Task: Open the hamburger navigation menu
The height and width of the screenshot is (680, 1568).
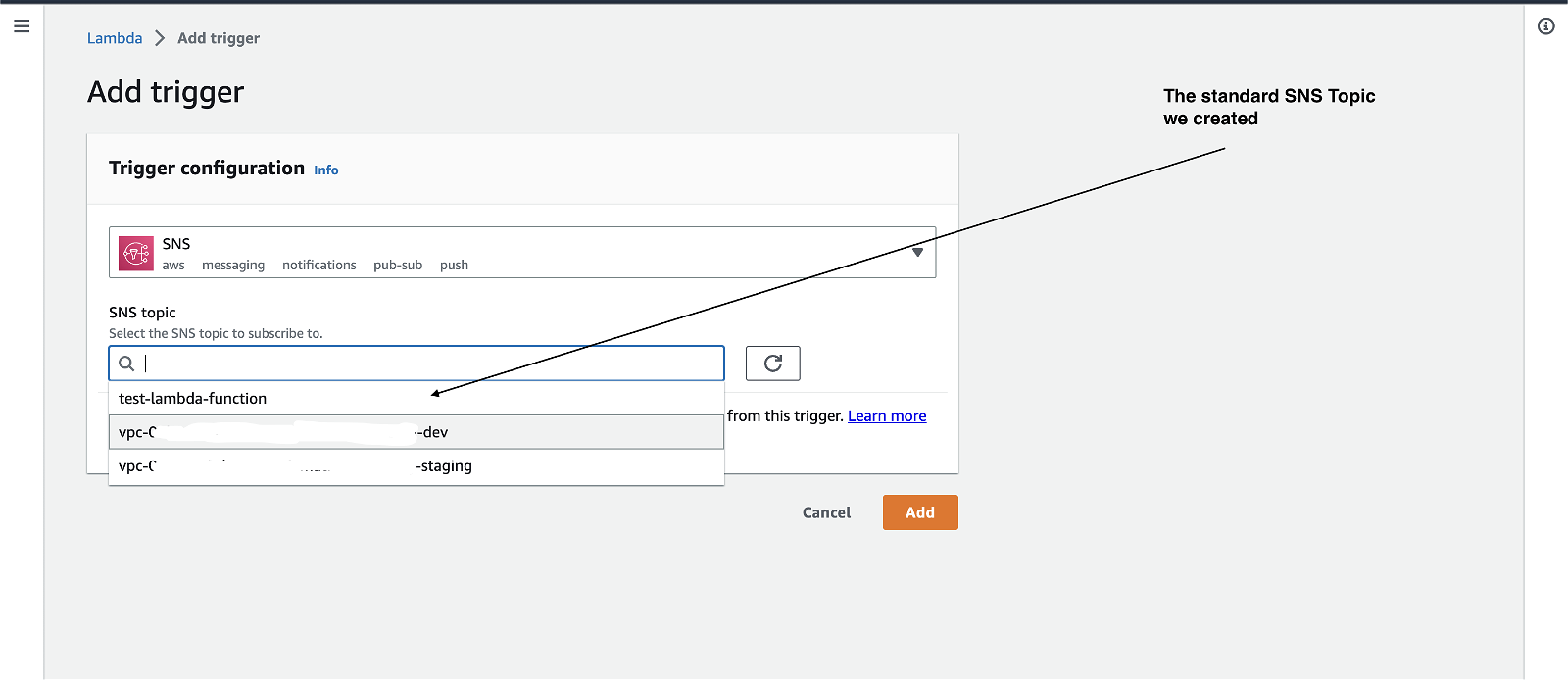Action: pos(22,26)
